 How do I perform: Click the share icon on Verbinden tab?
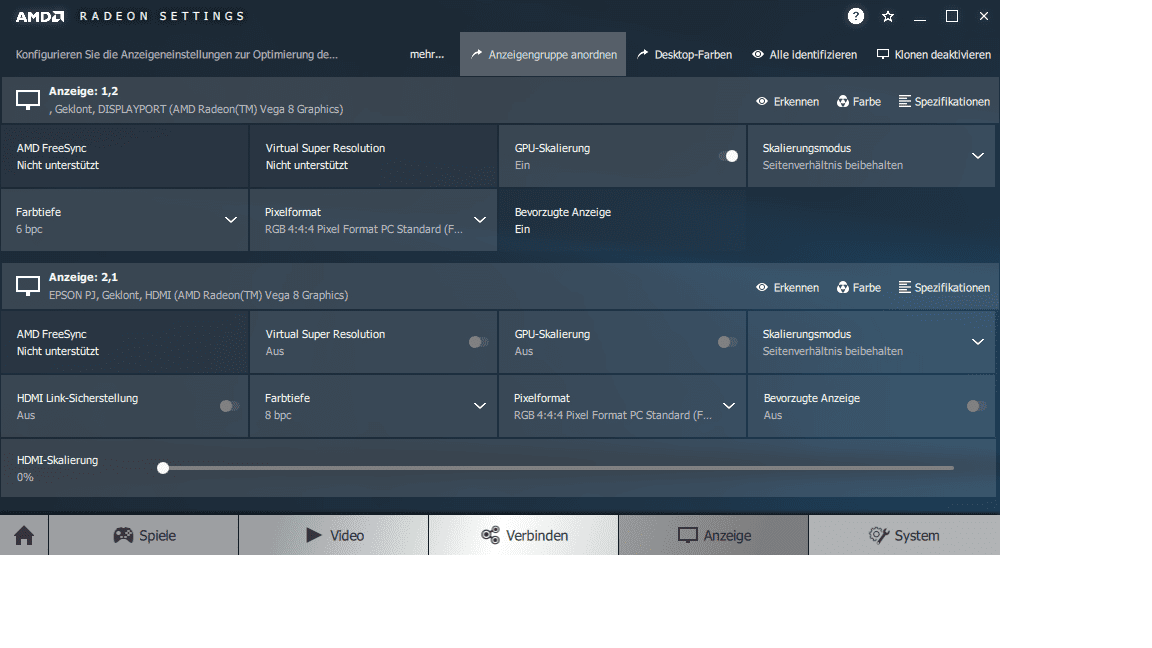coord(490,535)
